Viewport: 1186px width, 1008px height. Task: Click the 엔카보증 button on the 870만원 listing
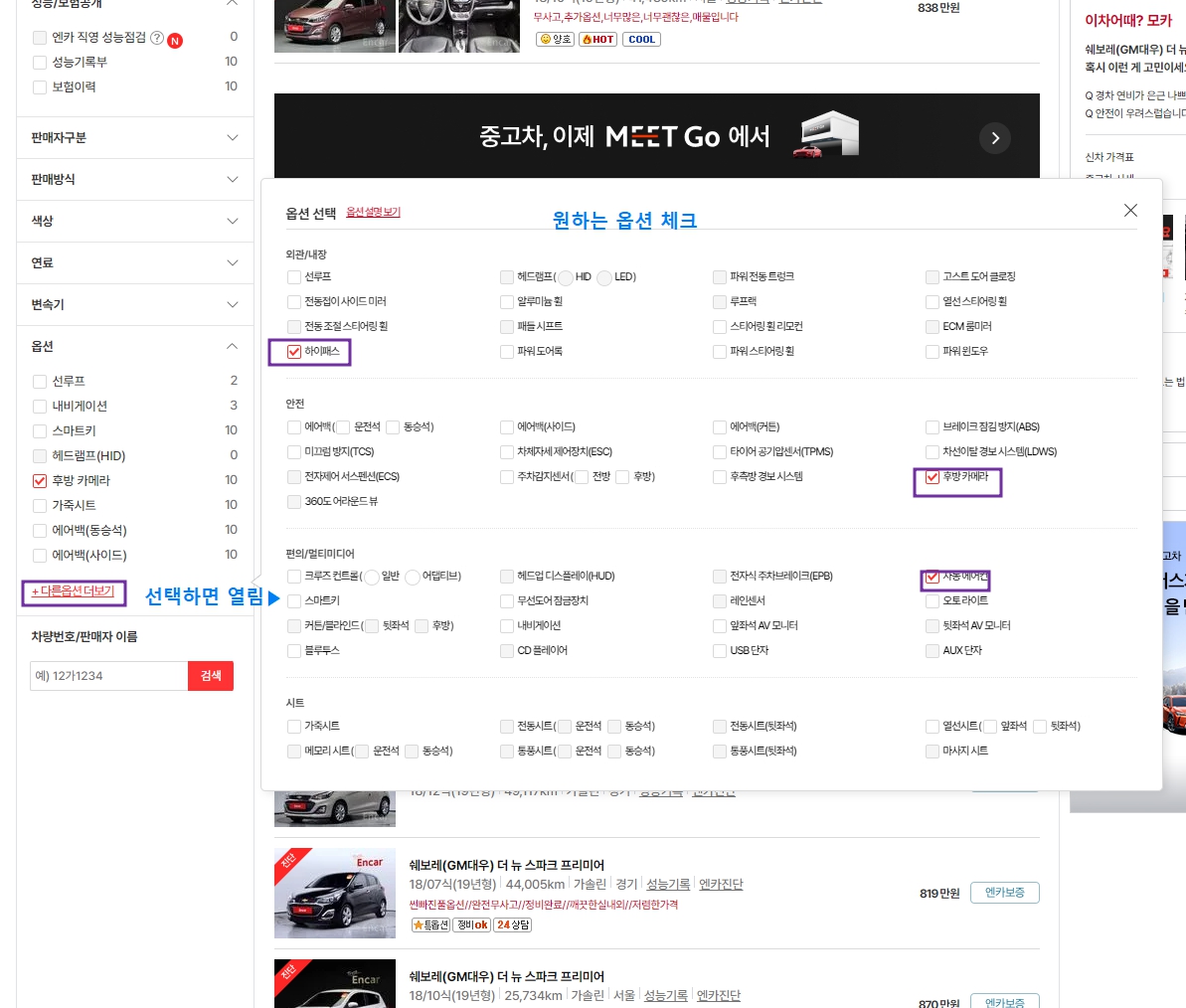1004,1001
